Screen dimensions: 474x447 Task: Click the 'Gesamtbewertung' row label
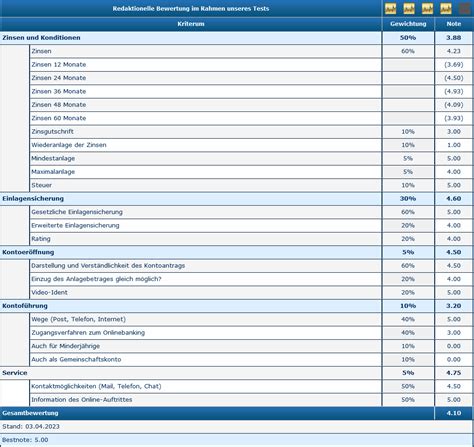tap(30, 413)
